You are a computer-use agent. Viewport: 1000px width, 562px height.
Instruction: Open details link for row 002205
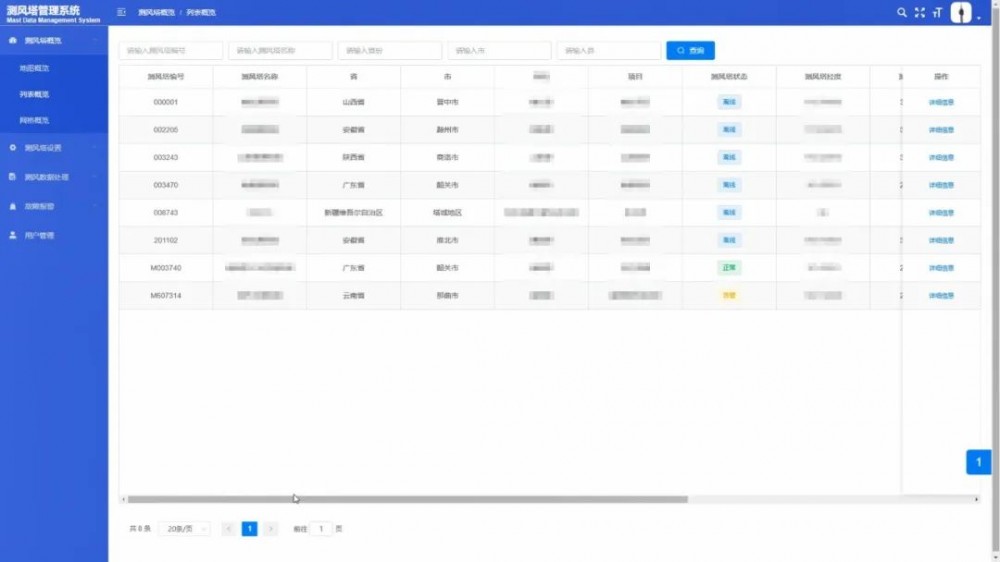point(941,129)
